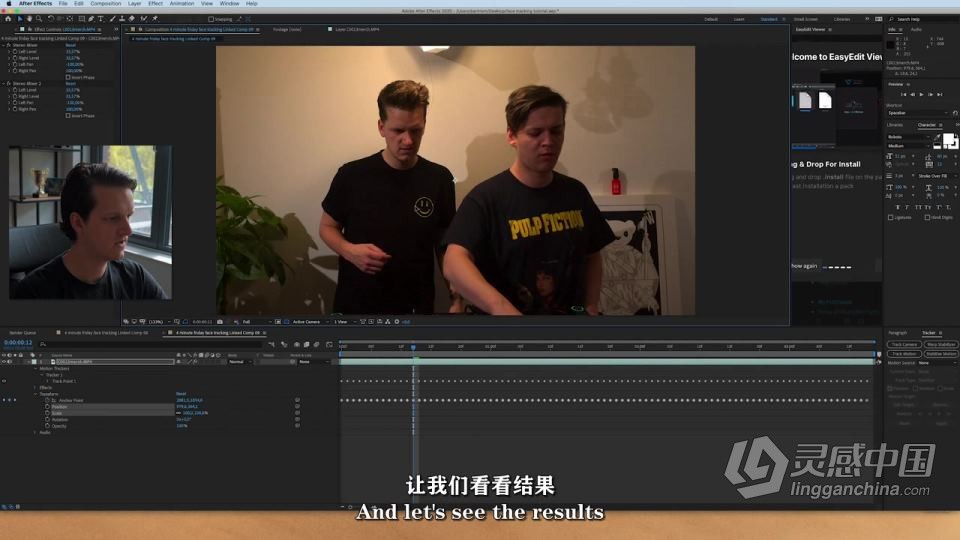Step to previous frame in Preview panel
This screenshot has width=960, height=540.
pyautogui.click(x=912, y=94)
